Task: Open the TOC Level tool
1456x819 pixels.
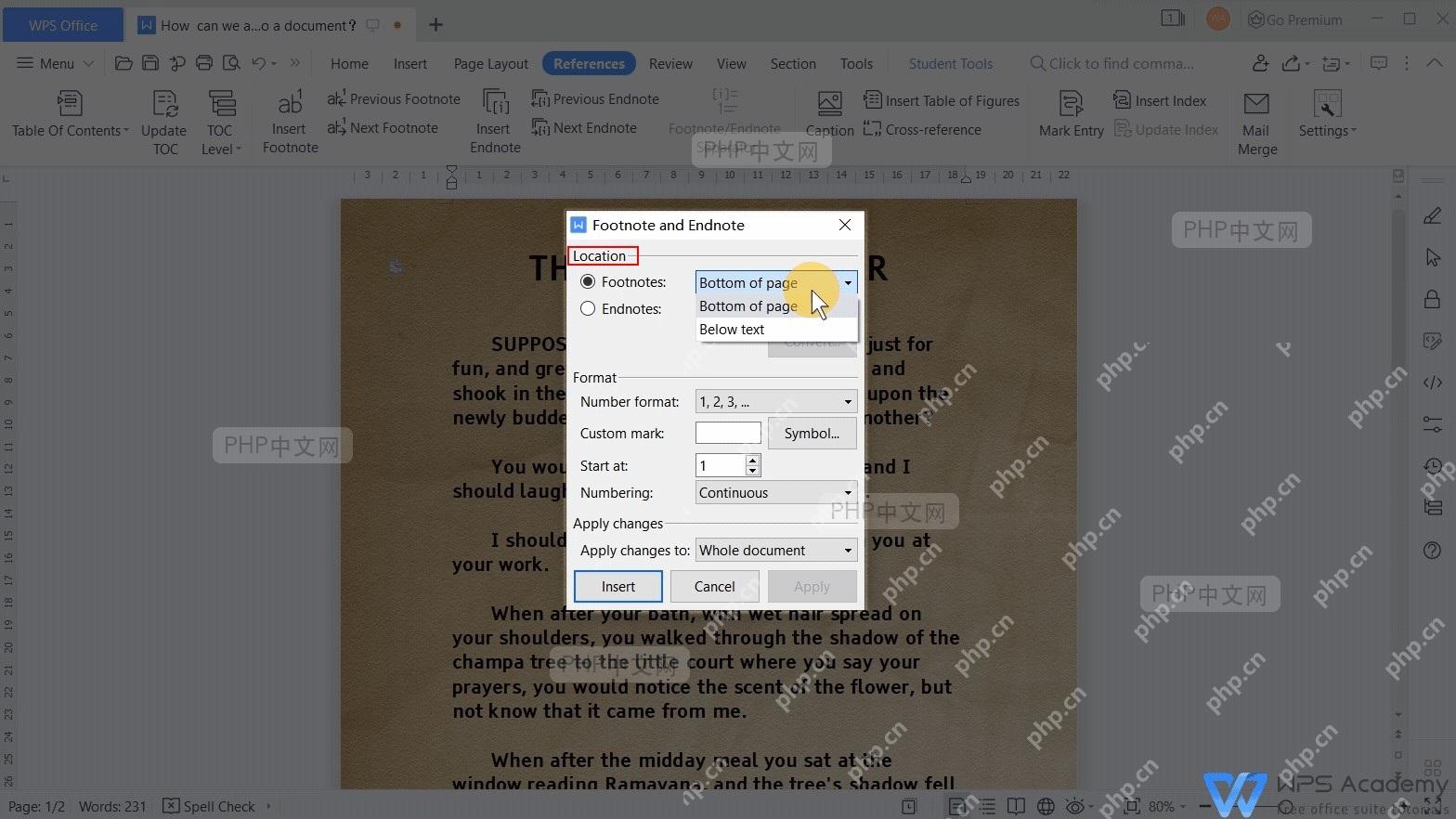Action: (221, 123)
